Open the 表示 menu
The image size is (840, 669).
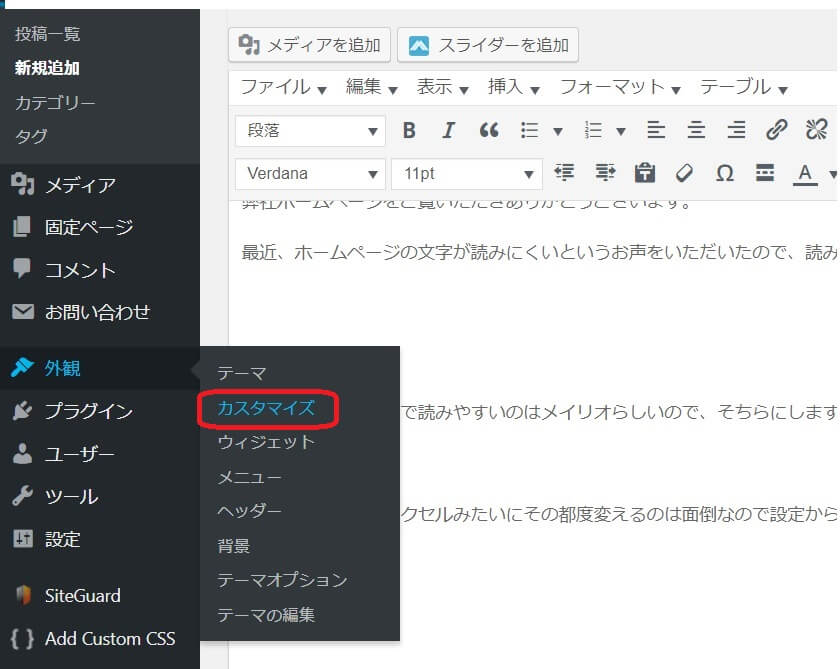(x=442, y=87)
